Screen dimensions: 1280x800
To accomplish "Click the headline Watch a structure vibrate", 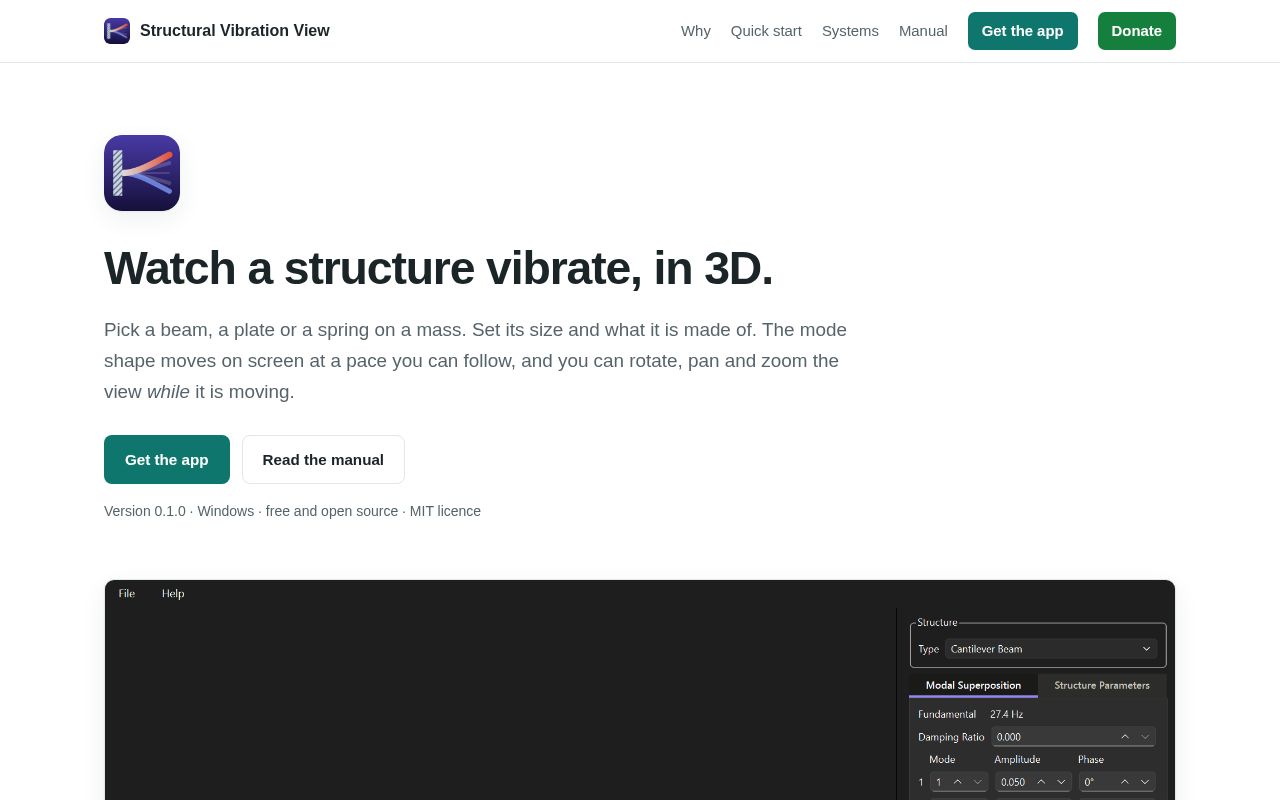I will [x=438, y=268].
